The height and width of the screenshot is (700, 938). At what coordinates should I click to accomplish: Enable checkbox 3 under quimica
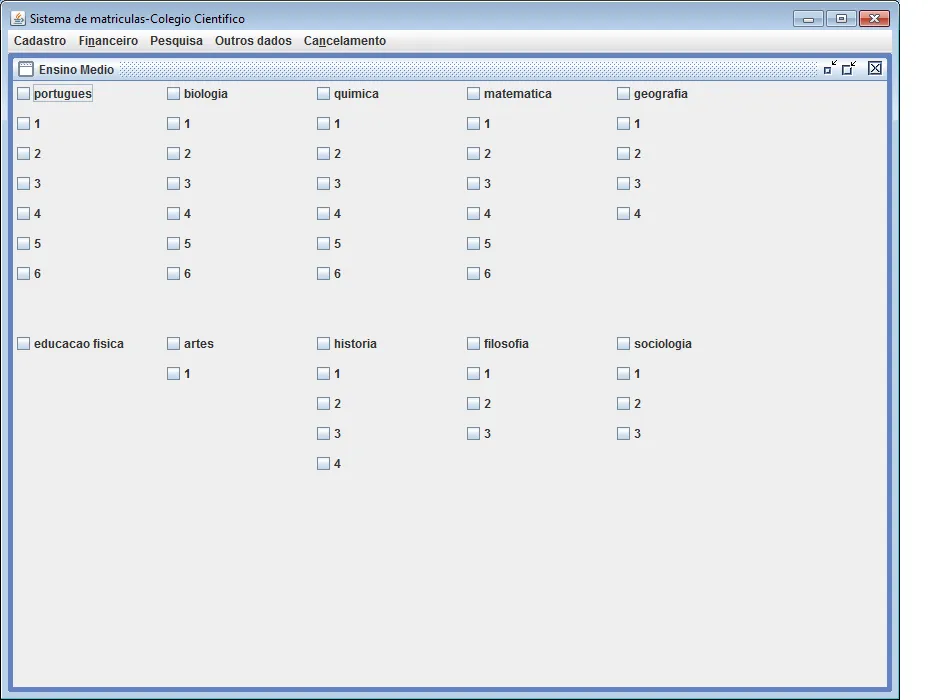tap(324, 183)
